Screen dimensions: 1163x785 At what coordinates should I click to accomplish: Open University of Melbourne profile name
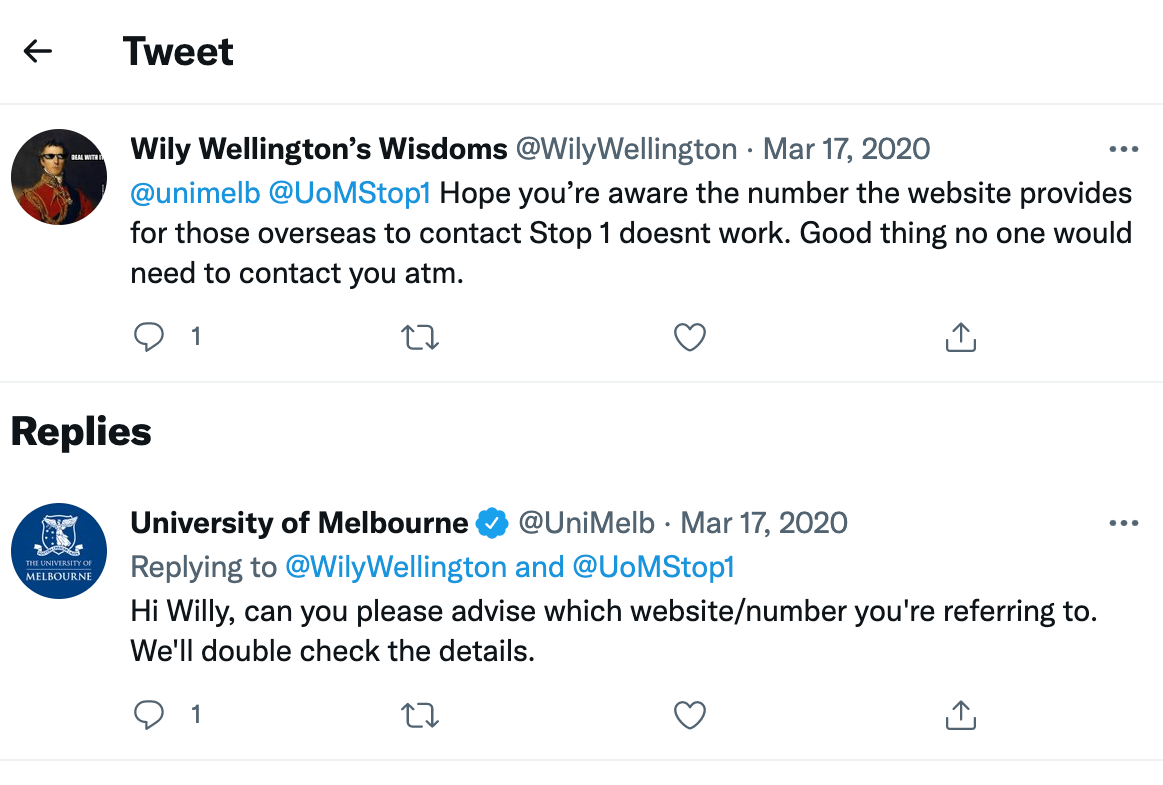tap(299, 523)
